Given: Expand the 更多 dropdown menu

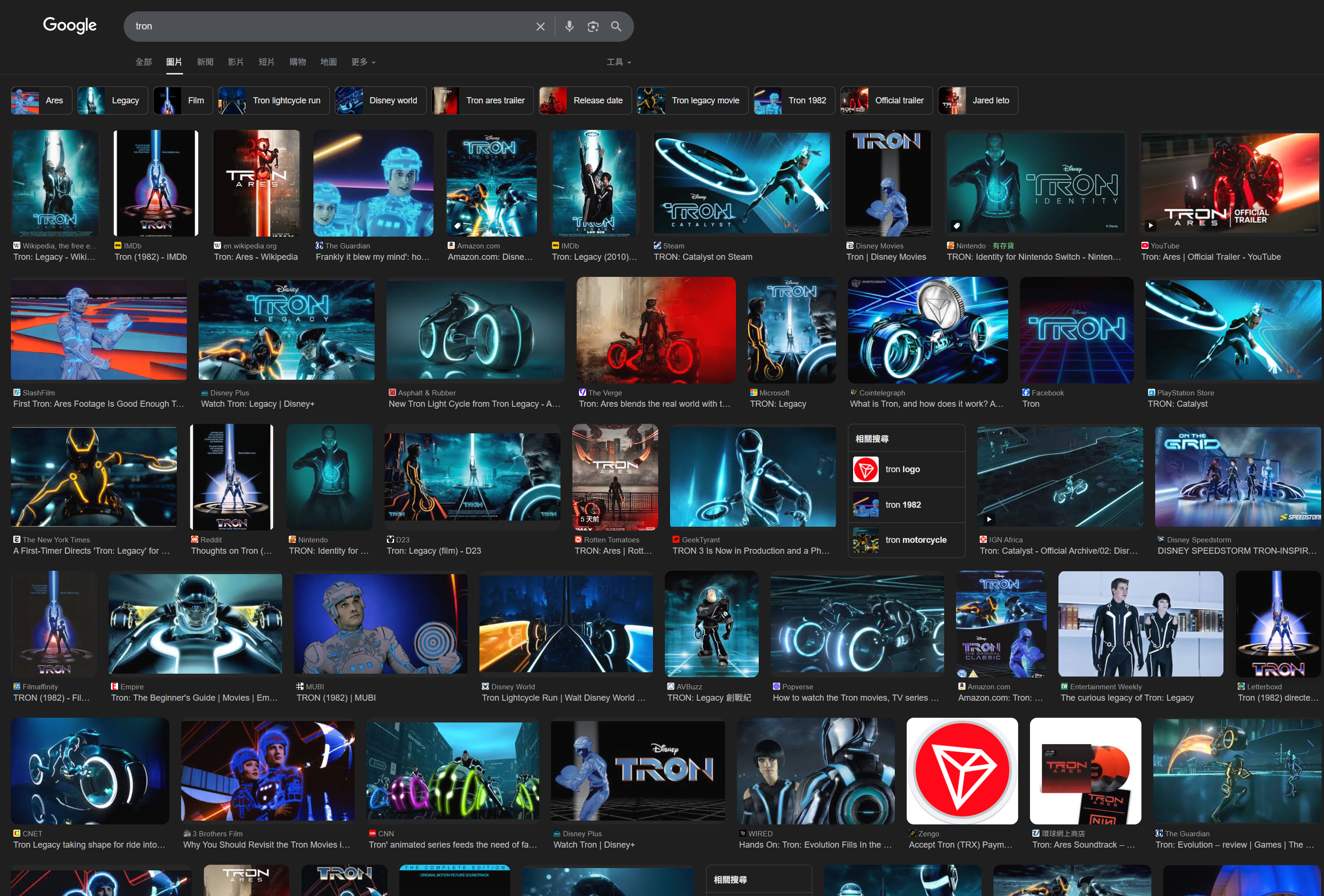Looking at the screenshot, I should click(363, 62).
